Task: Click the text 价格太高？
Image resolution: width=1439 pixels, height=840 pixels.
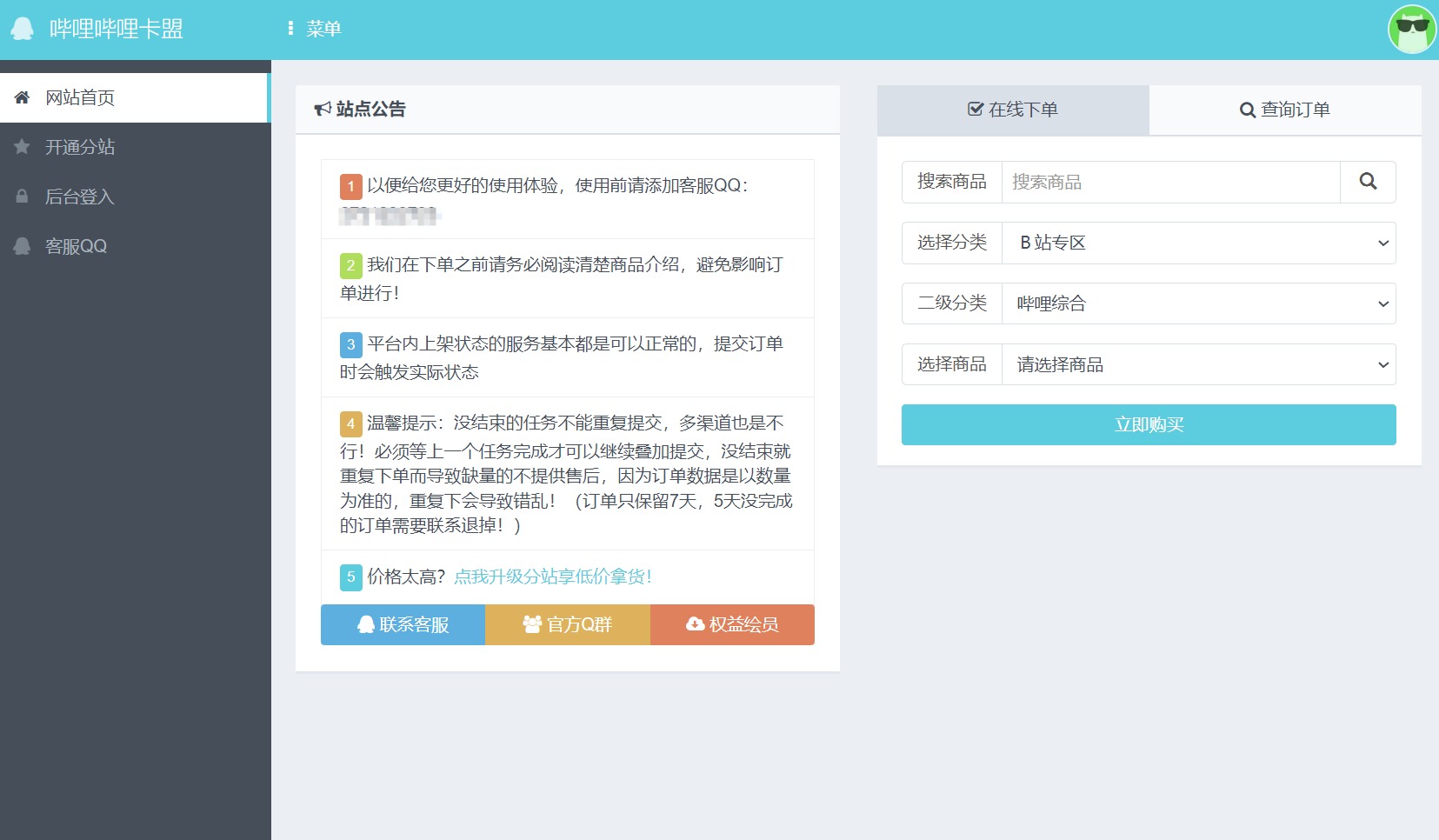Action: [x=406, y=577]
